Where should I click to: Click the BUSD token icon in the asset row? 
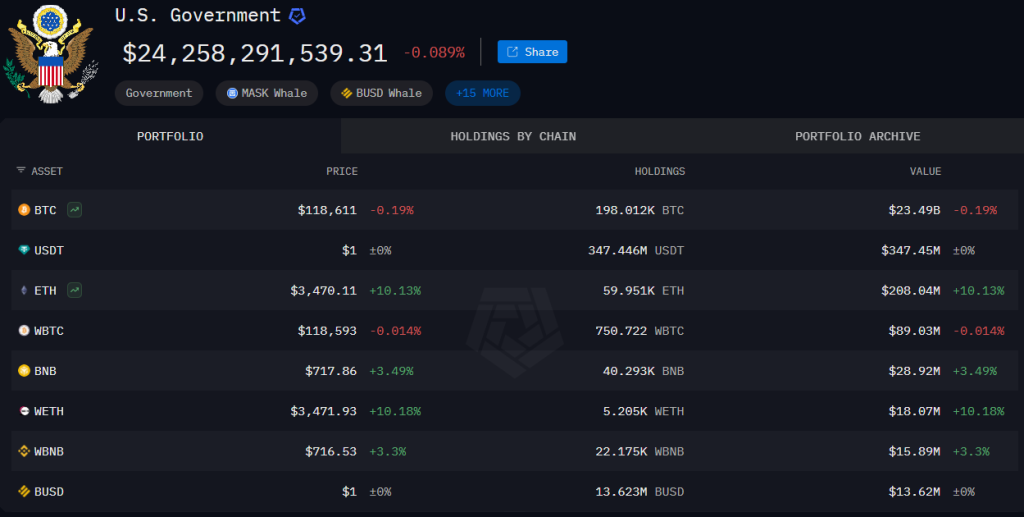[24, 491]
